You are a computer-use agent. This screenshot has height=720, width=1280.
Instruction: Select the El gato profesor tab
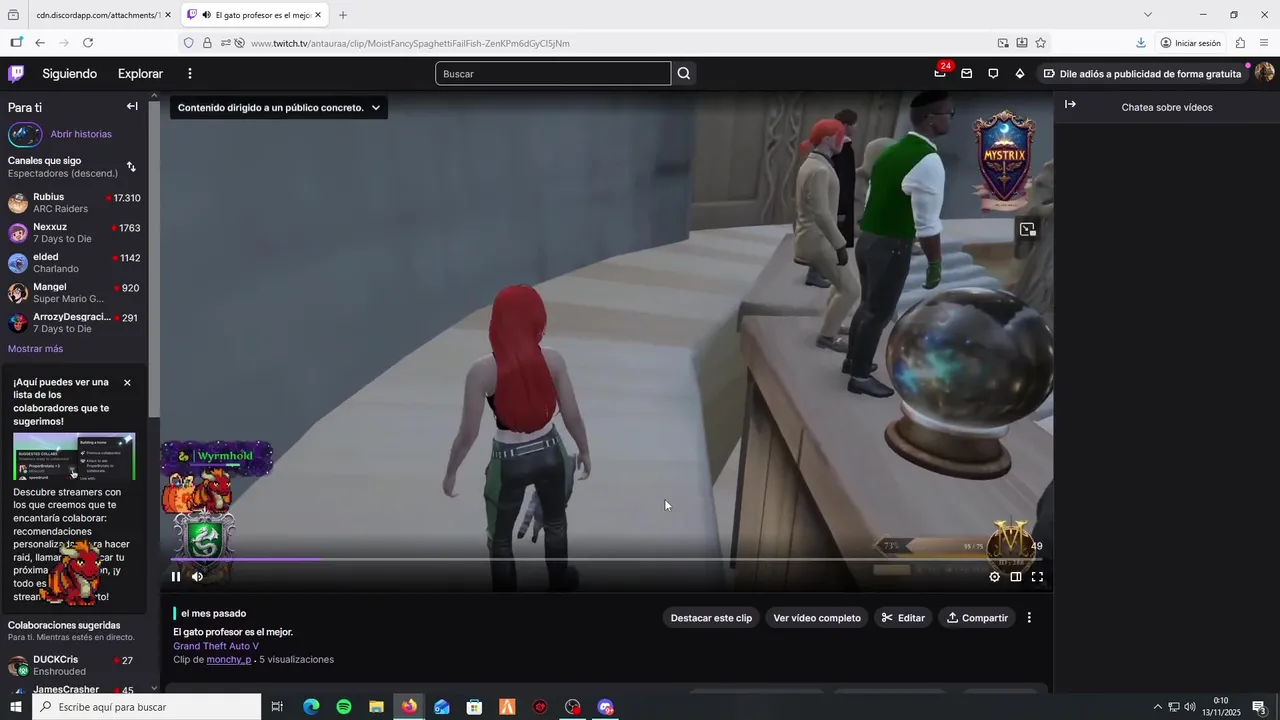pyautogui.click(x=255, y=15)
